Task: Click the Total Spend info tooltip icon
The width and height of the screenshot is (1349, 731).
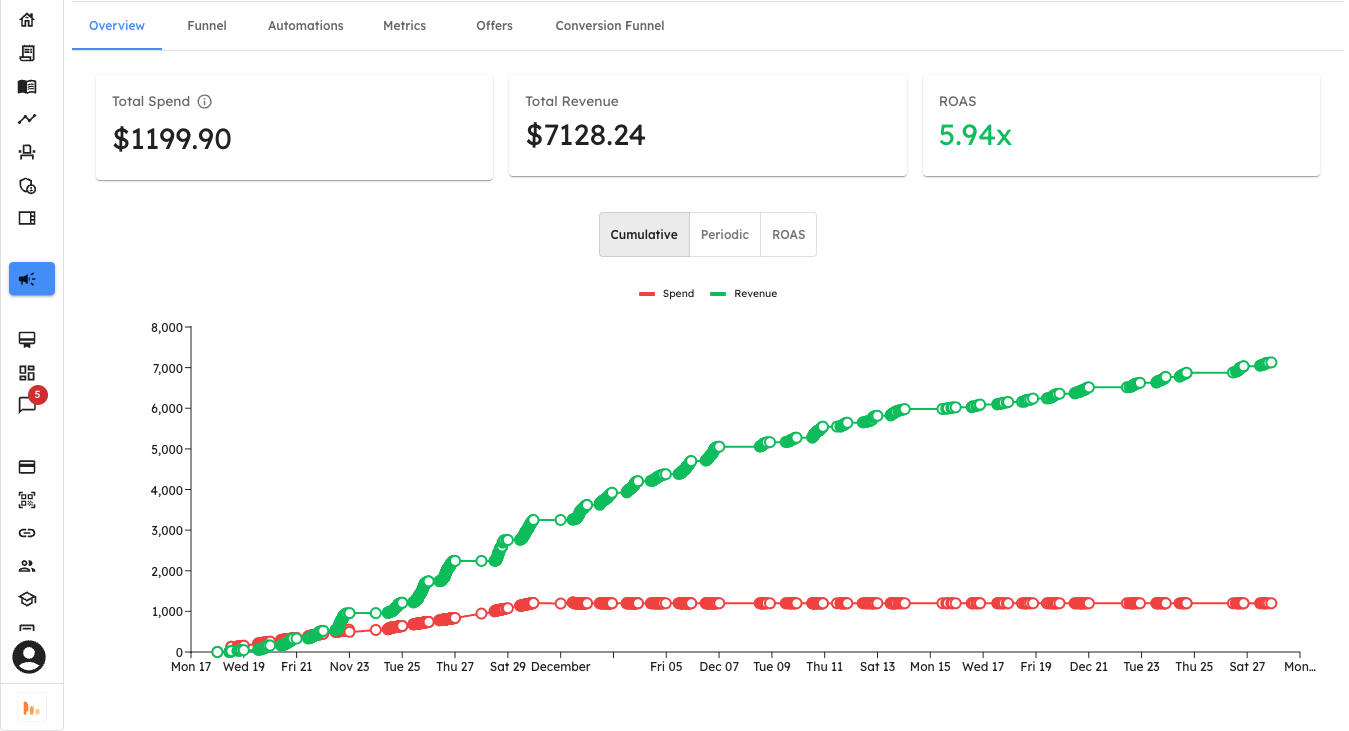Action: coord(205,101)
